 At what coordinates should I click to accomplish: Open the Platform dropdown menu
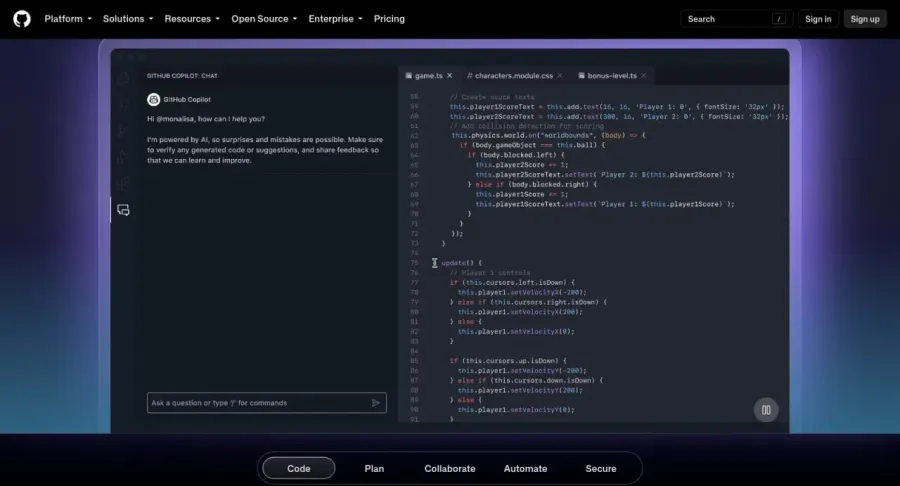pyautogui.click(x=68, y=19)
